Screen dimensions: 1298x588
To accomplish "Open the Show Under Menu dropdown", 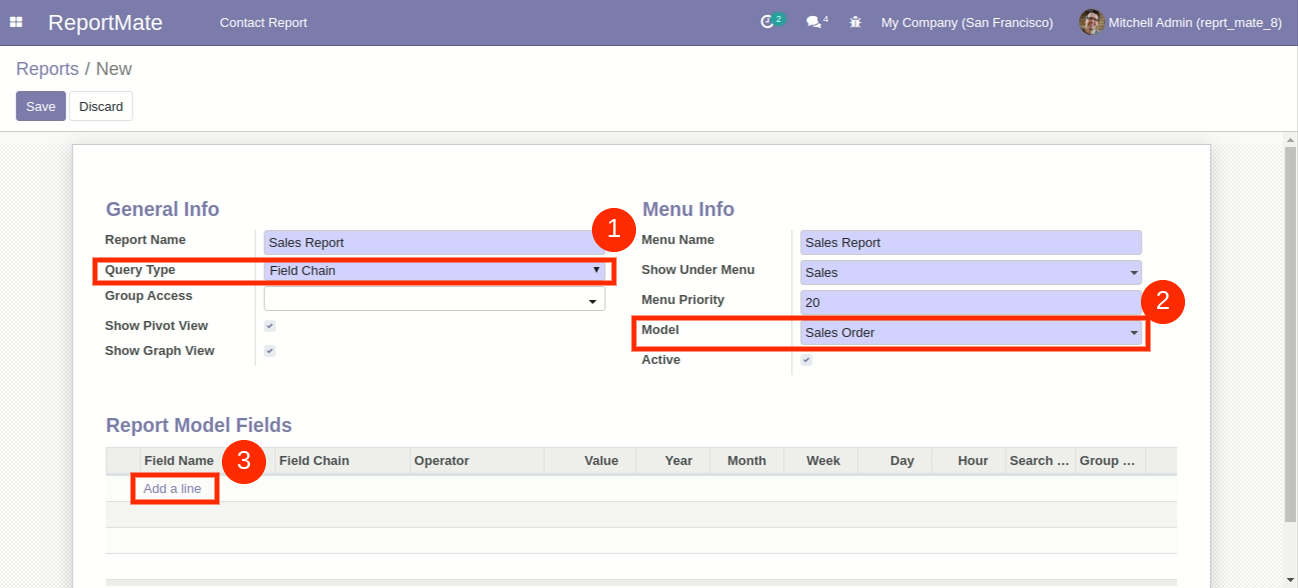I will click(x=970, y=272).
